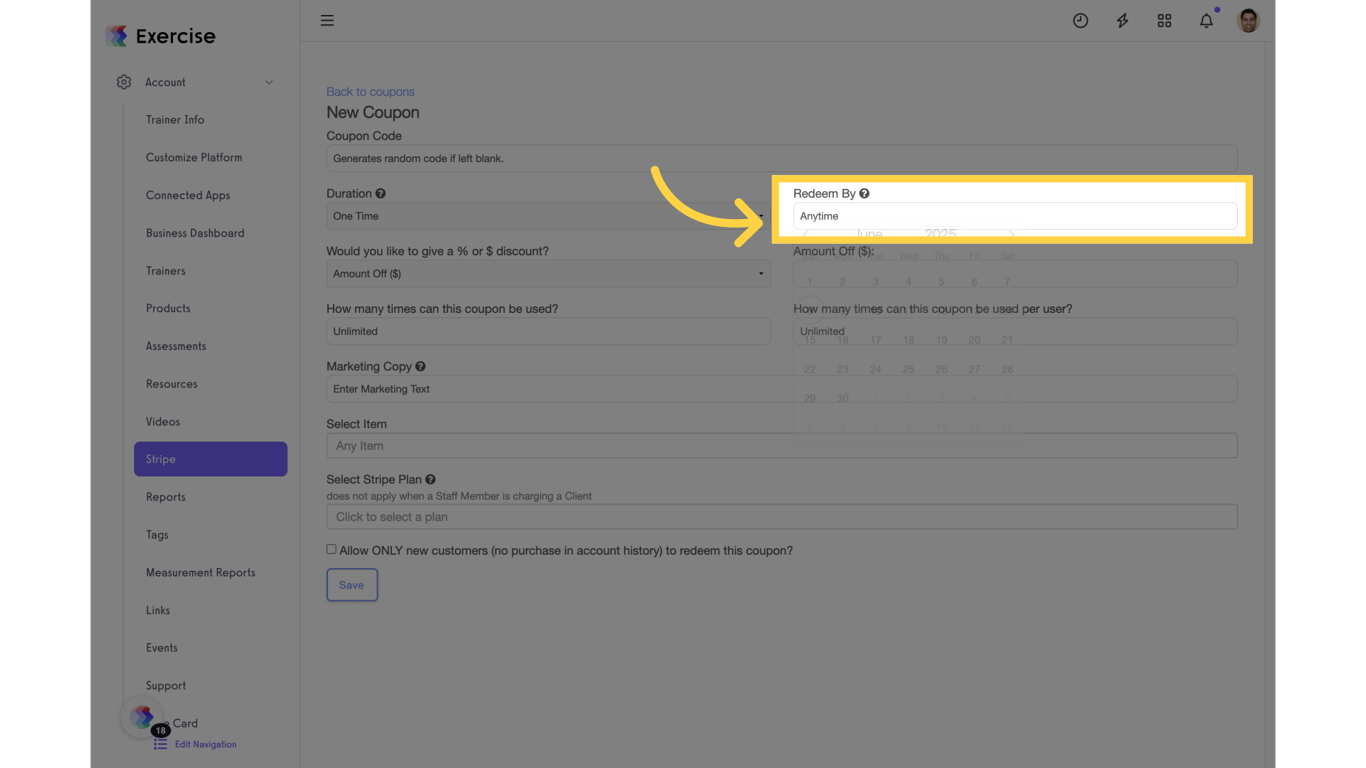The width and height of the screenshot is (1366, 768).
Task: Click the Coupon Code input field
Action: coord(781,158)
